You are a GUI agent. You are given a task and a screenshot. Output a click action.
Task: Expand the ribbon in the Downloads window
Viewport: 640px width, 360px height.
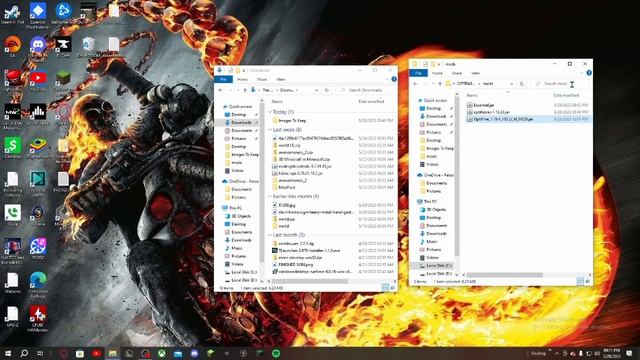tap(387, 79)
